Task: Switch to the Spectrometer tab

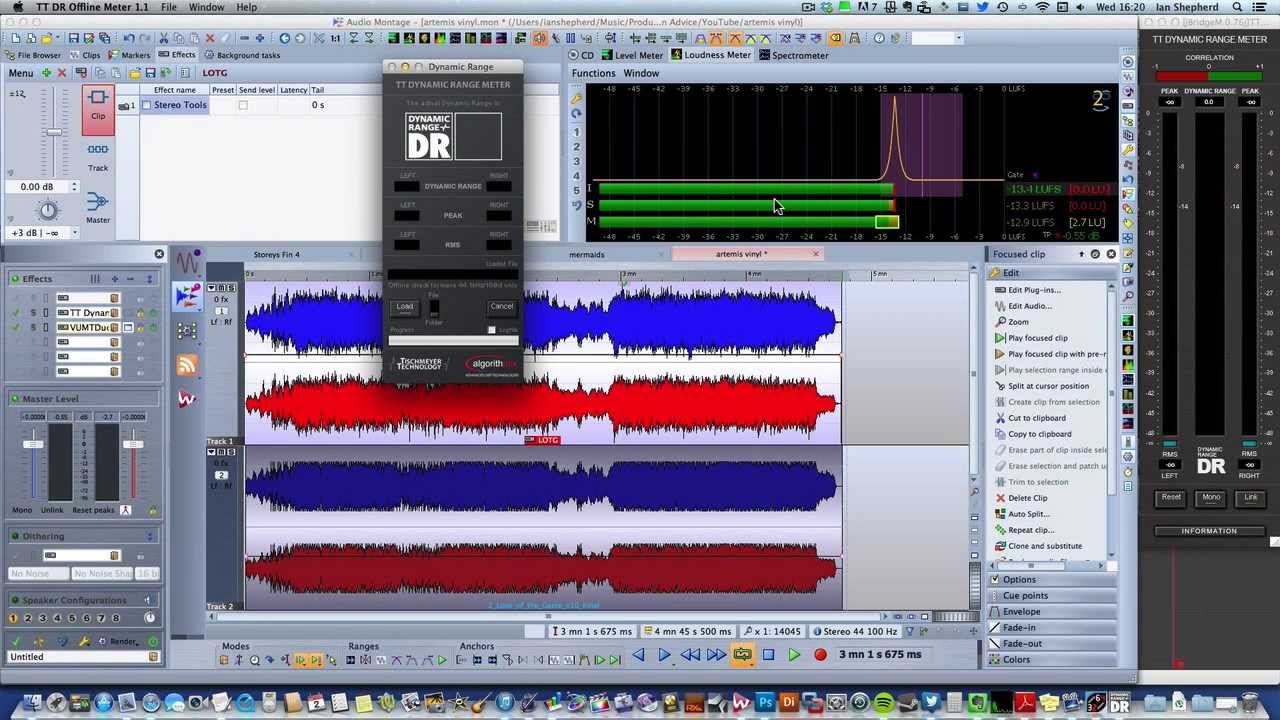Action: click(792, 55)
